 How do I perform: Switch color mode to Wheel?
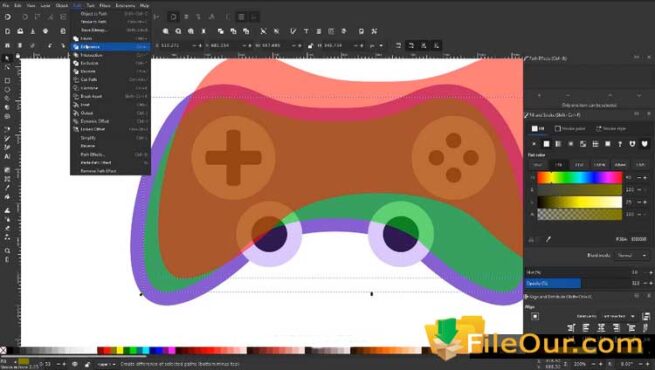point(620,165)
